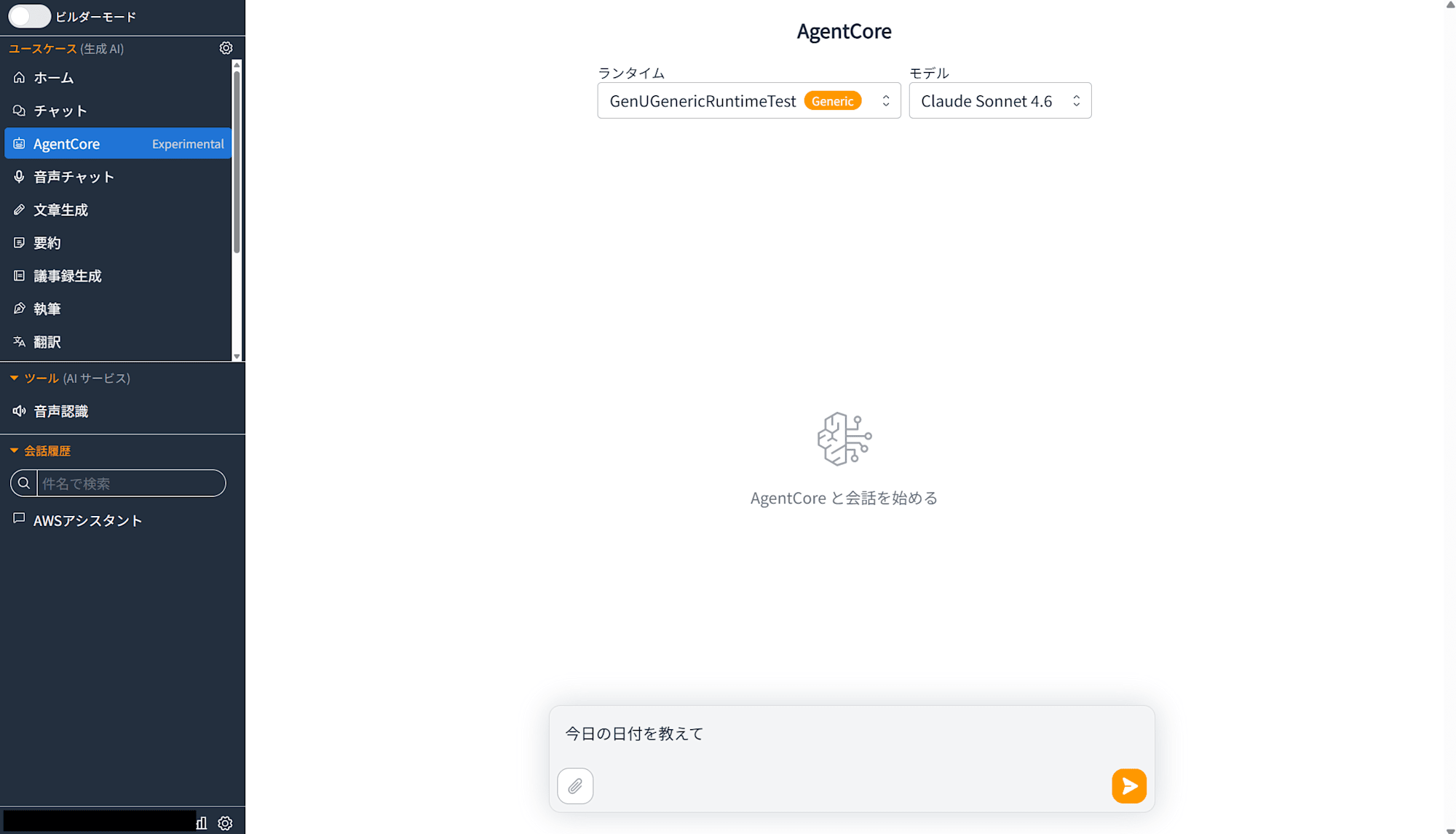
Task: Open チャット via its speech bubble icon
Action: [x=18, y=110]
